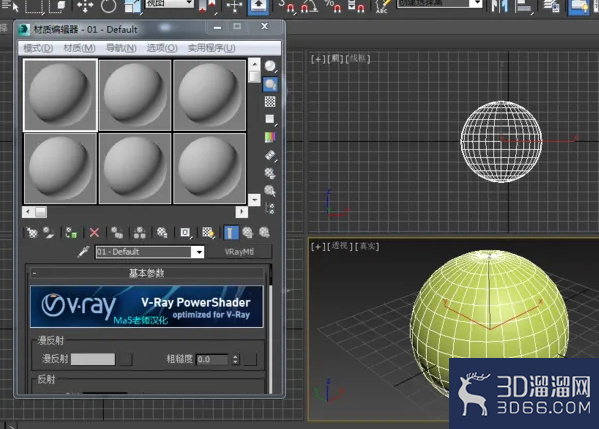The height and width of the screenshot is (429, 599).
Task: Click Put to Library icon
Action: [162, 232]
